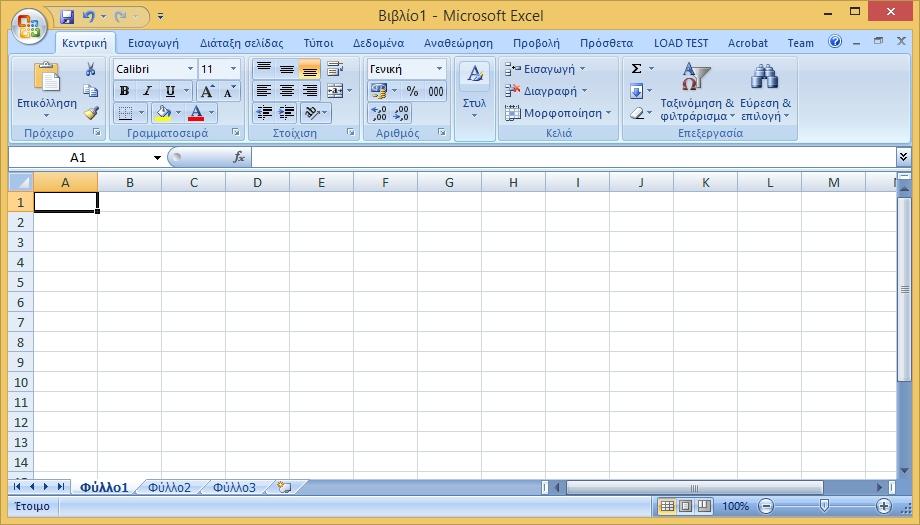Align text to middle of cell

pyautogui.click(x=286, y=69)
